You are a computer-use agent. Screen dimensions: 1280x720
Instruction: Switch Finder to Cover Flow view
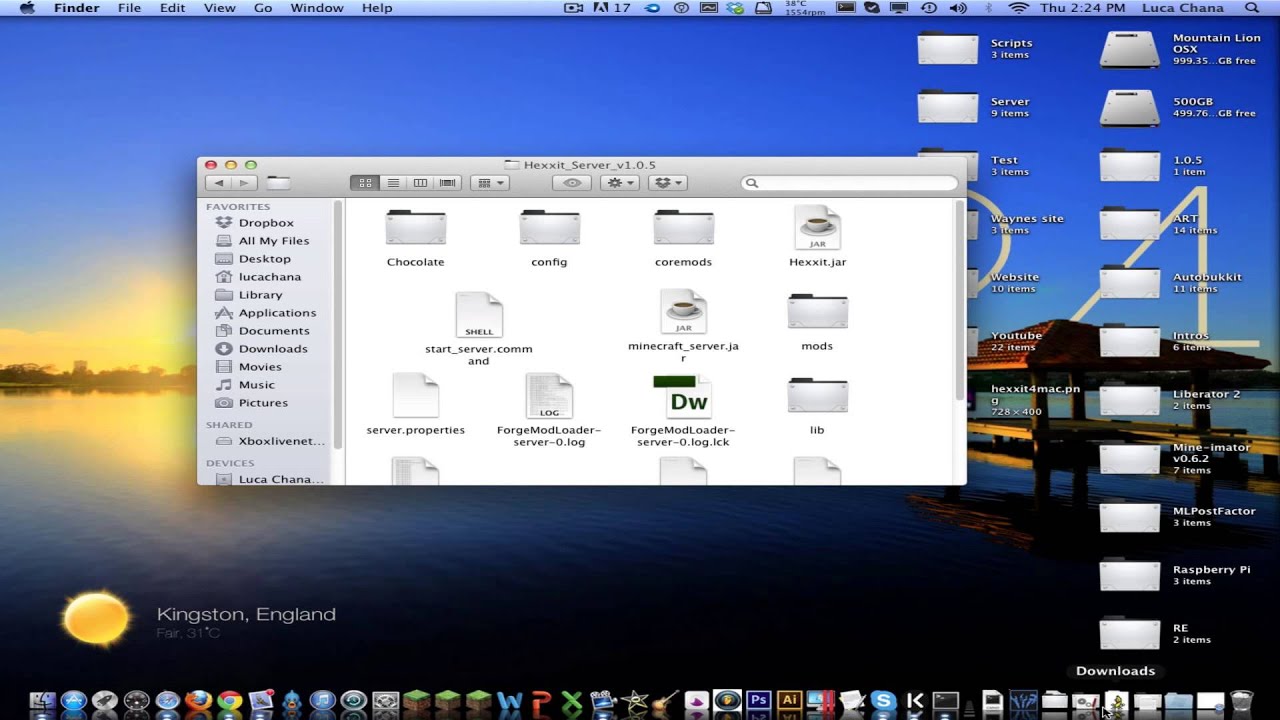tap(448, 183)
